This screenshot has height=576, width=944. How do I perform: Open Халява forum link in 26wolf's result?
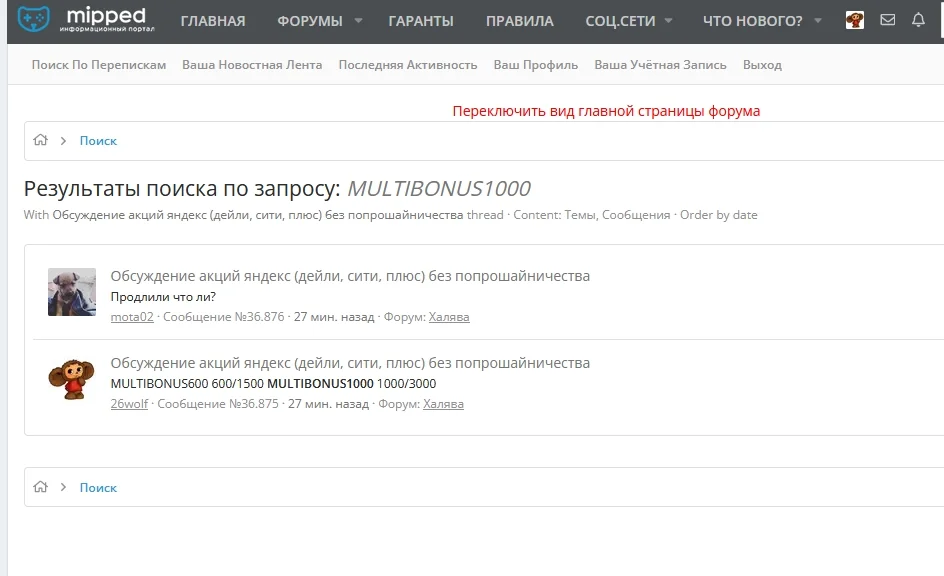443,404
